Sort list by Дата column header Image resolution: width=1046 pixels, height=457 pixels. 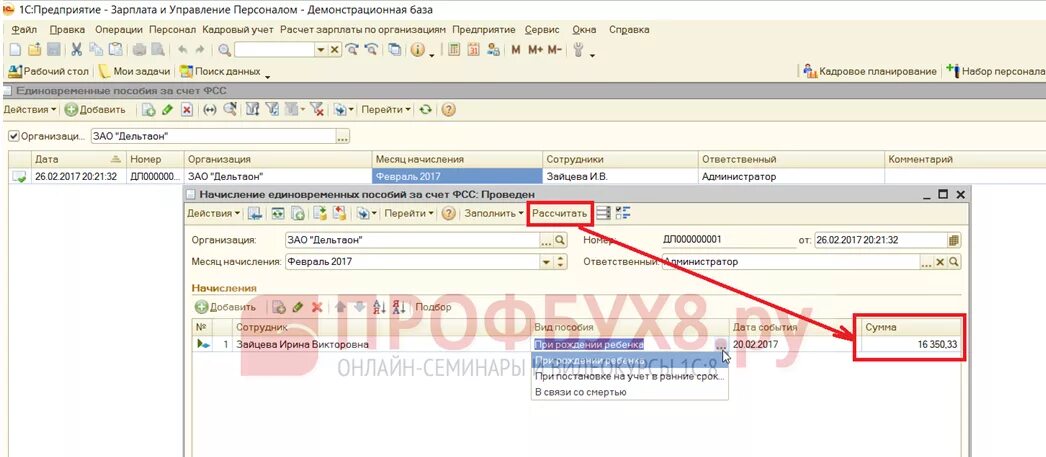point(79,159)
